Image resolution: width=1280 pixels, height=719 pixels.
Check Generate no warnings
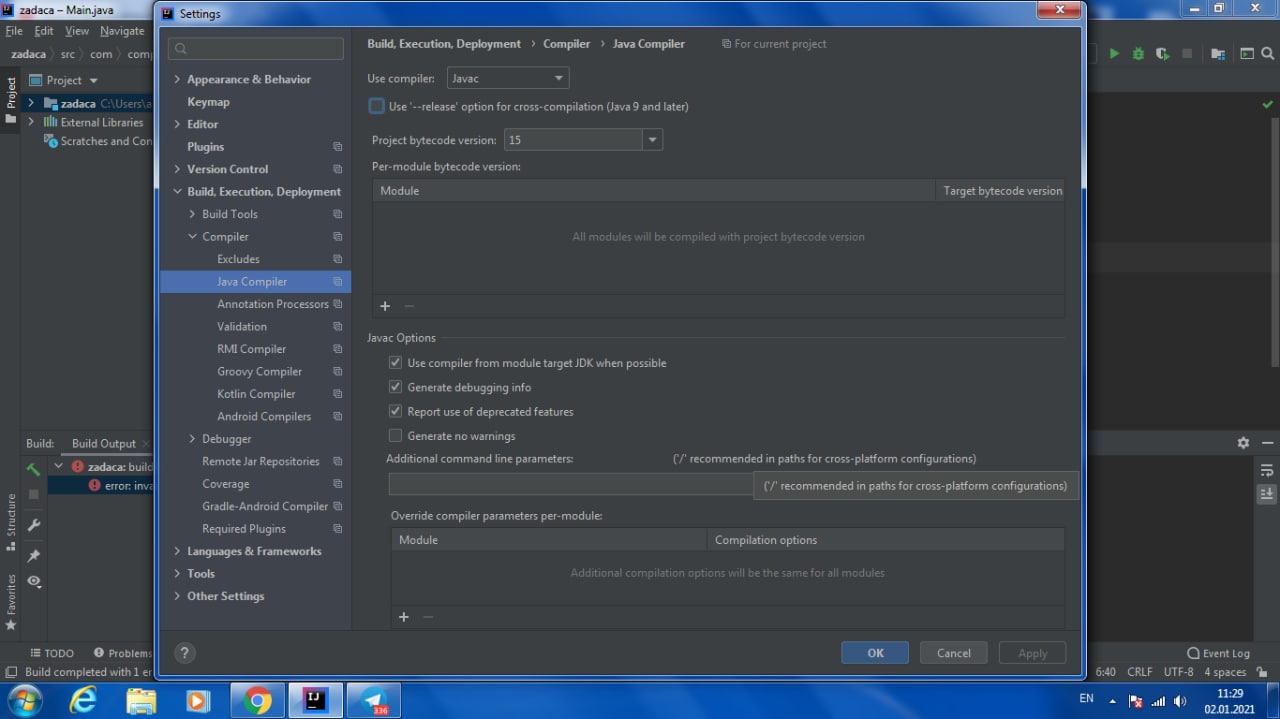point(395,436)
